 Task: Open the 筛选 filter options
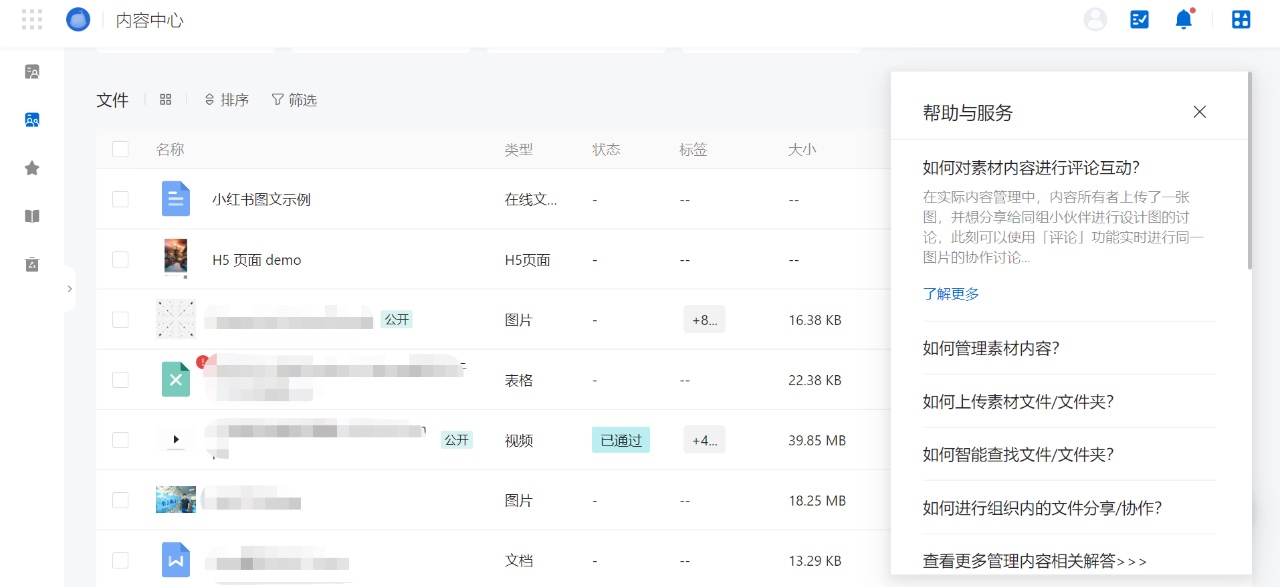click(295, 100)
